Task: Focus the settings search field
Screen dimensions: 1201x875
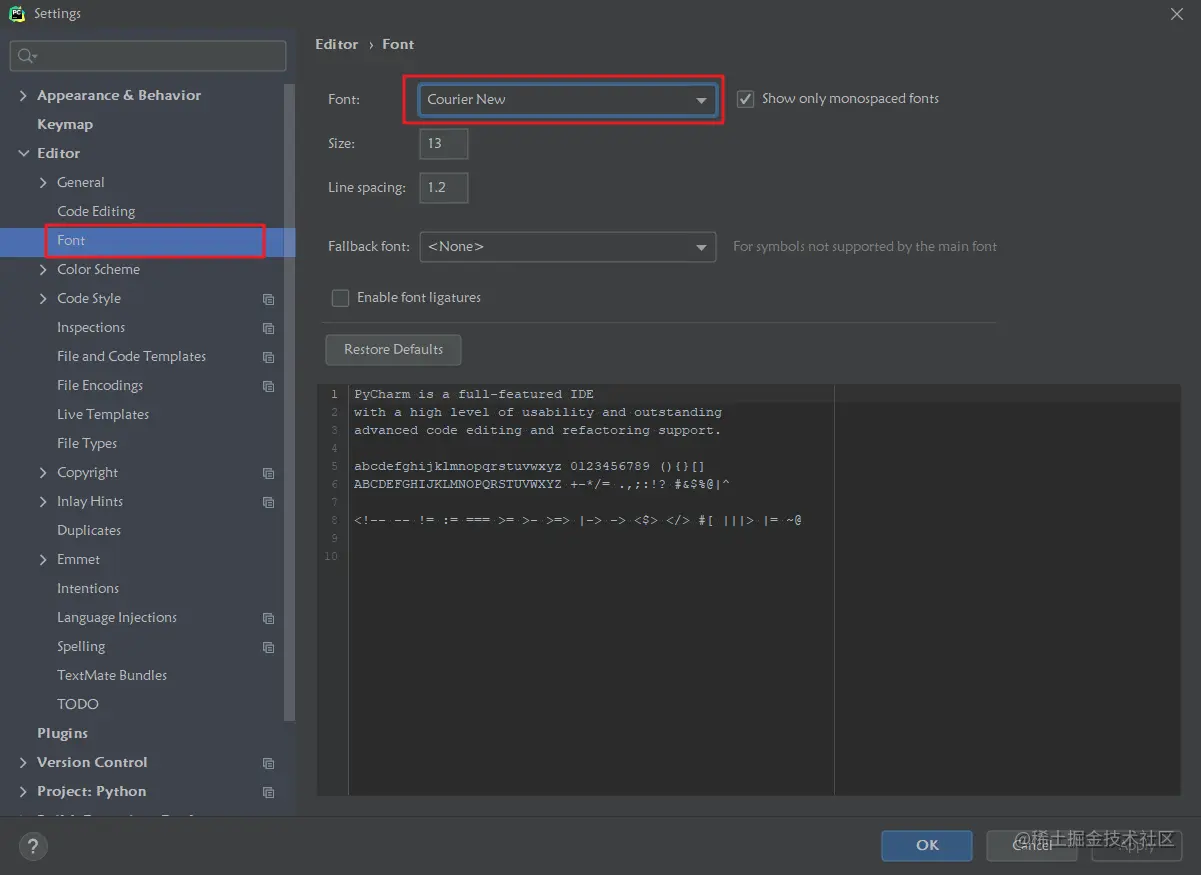Action: click(x=148, y=56)
